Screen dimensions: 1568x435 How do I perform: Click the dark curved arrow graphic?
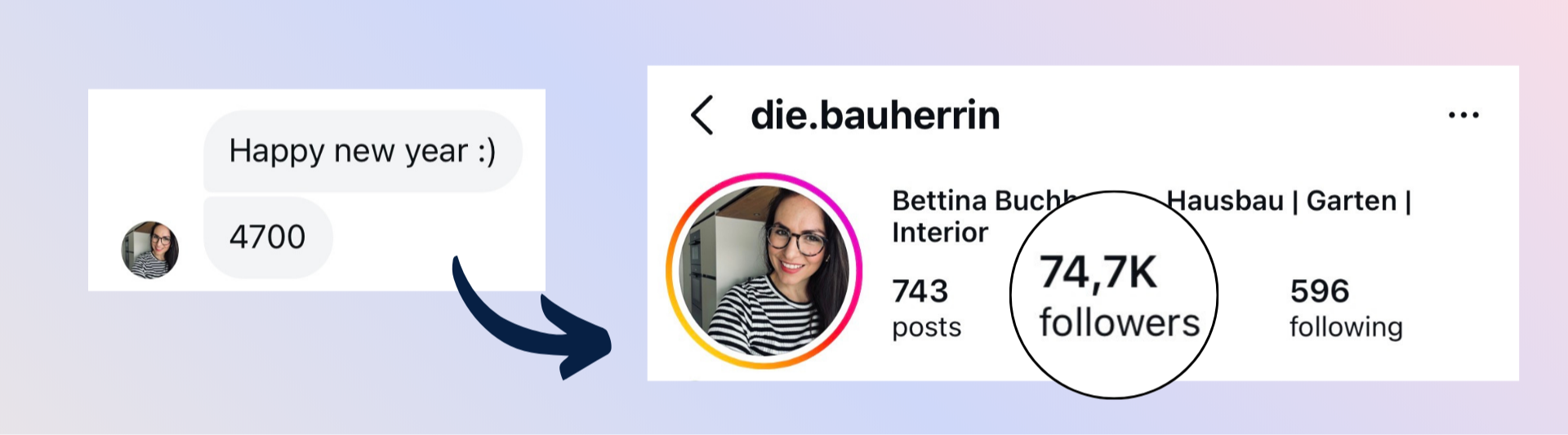tap(531, 318)
